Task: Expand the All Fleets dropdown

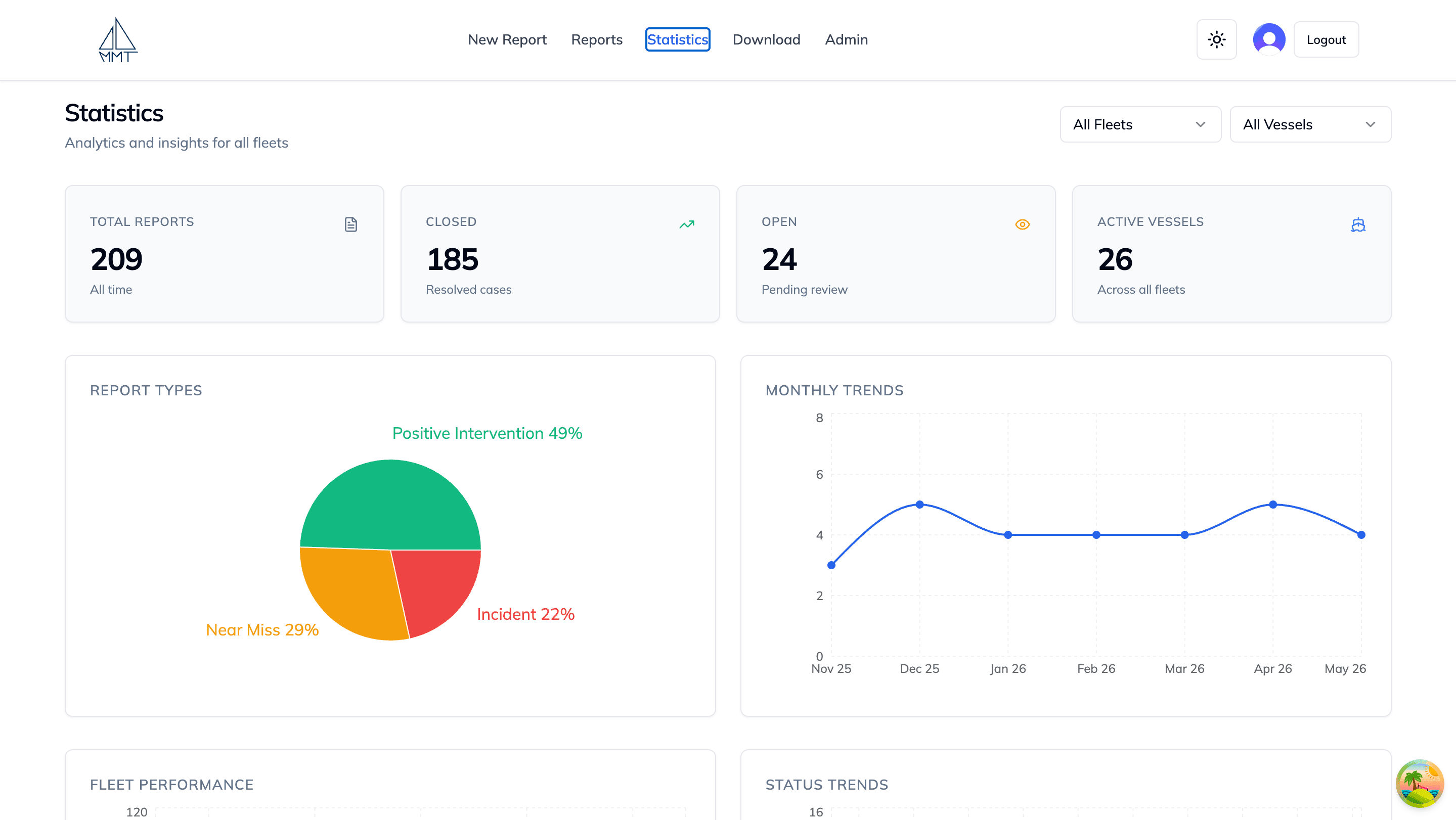Action: 1140,124
